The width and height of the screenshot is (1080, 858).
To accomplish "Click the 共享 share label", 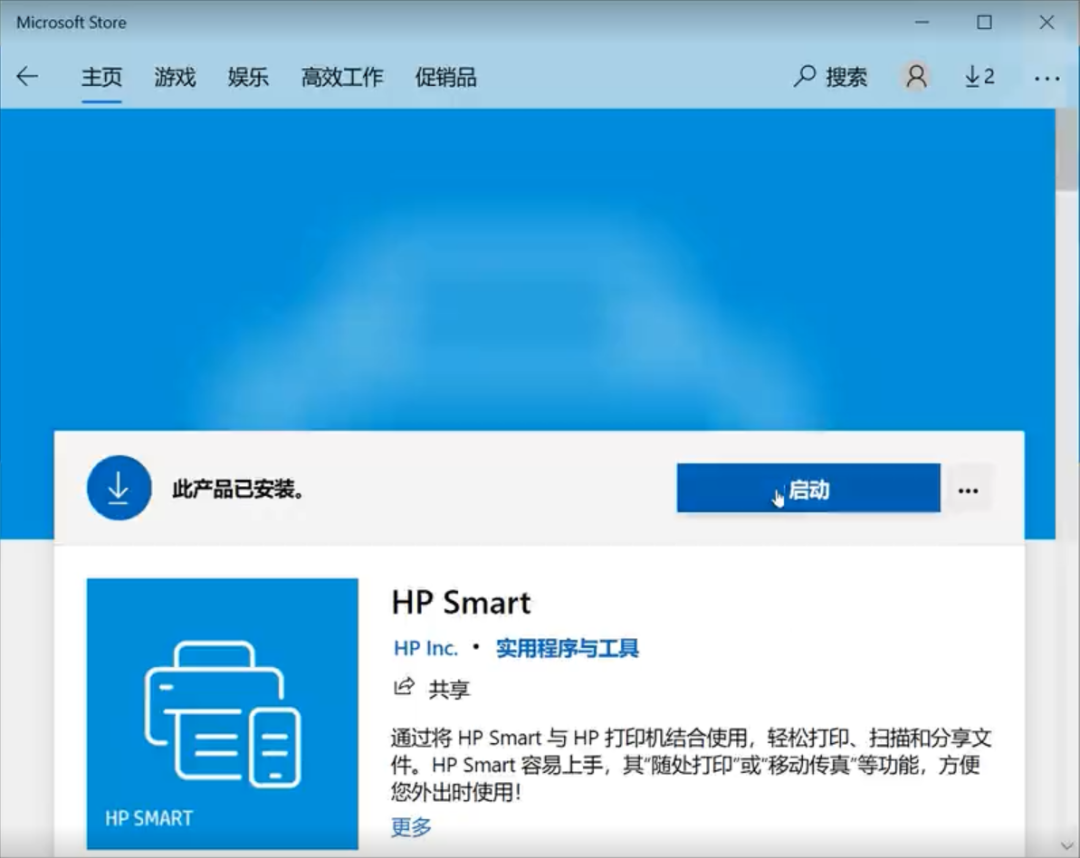I will (x=449, y=689).
